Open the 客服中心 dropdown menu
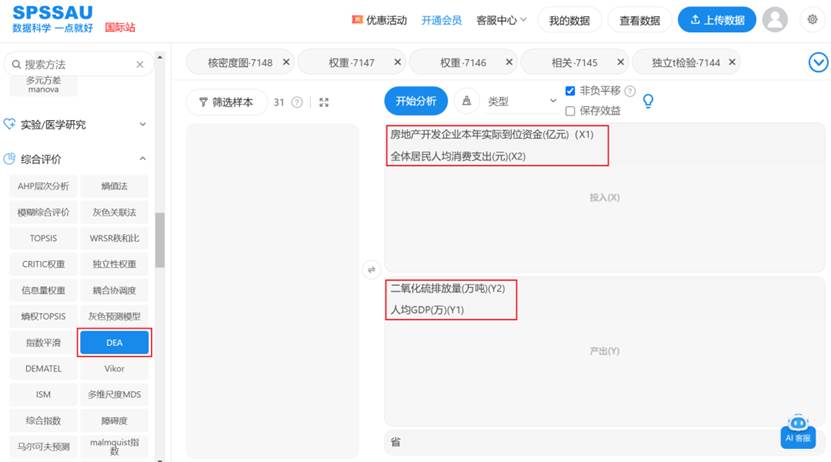The image size is (831, 462). pos(501,20)
